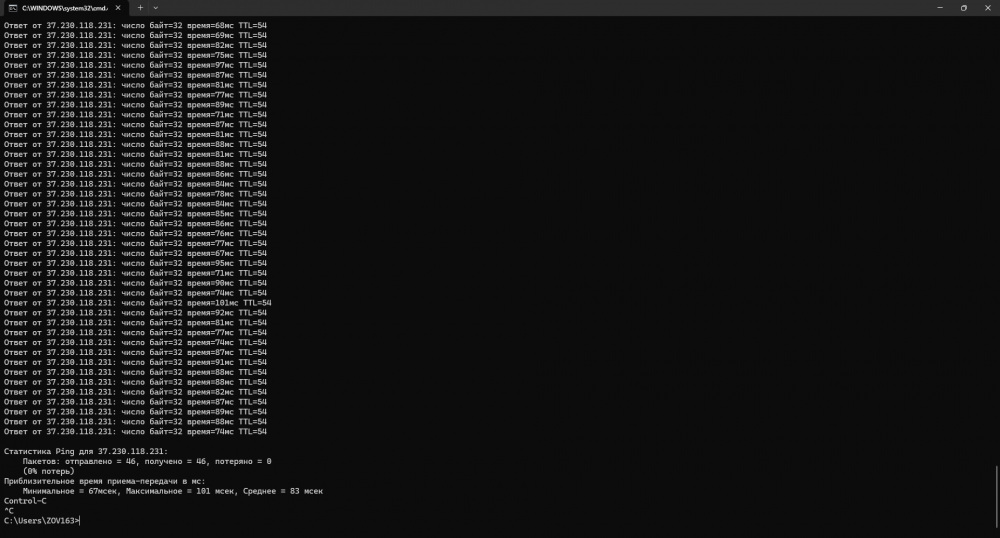Click the C:\Users\ZOV163> command prompt
1000x538 pixels.
coord(41,521)
